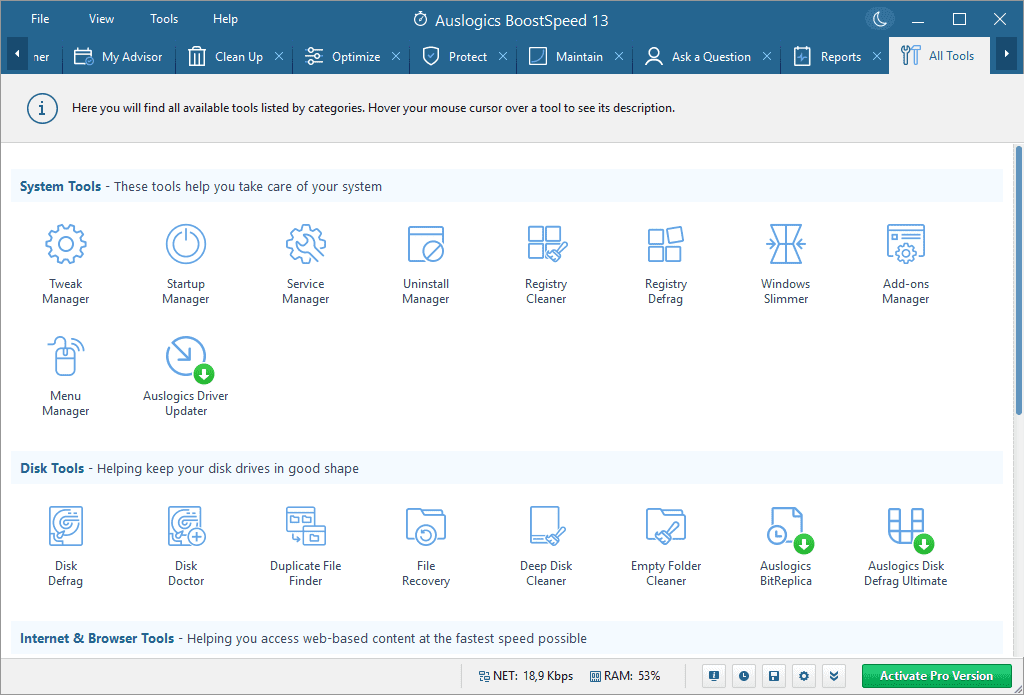Click the exclamation notification icon in status bar
Viewport: 1024px width, 695px height.
point(714,675)
